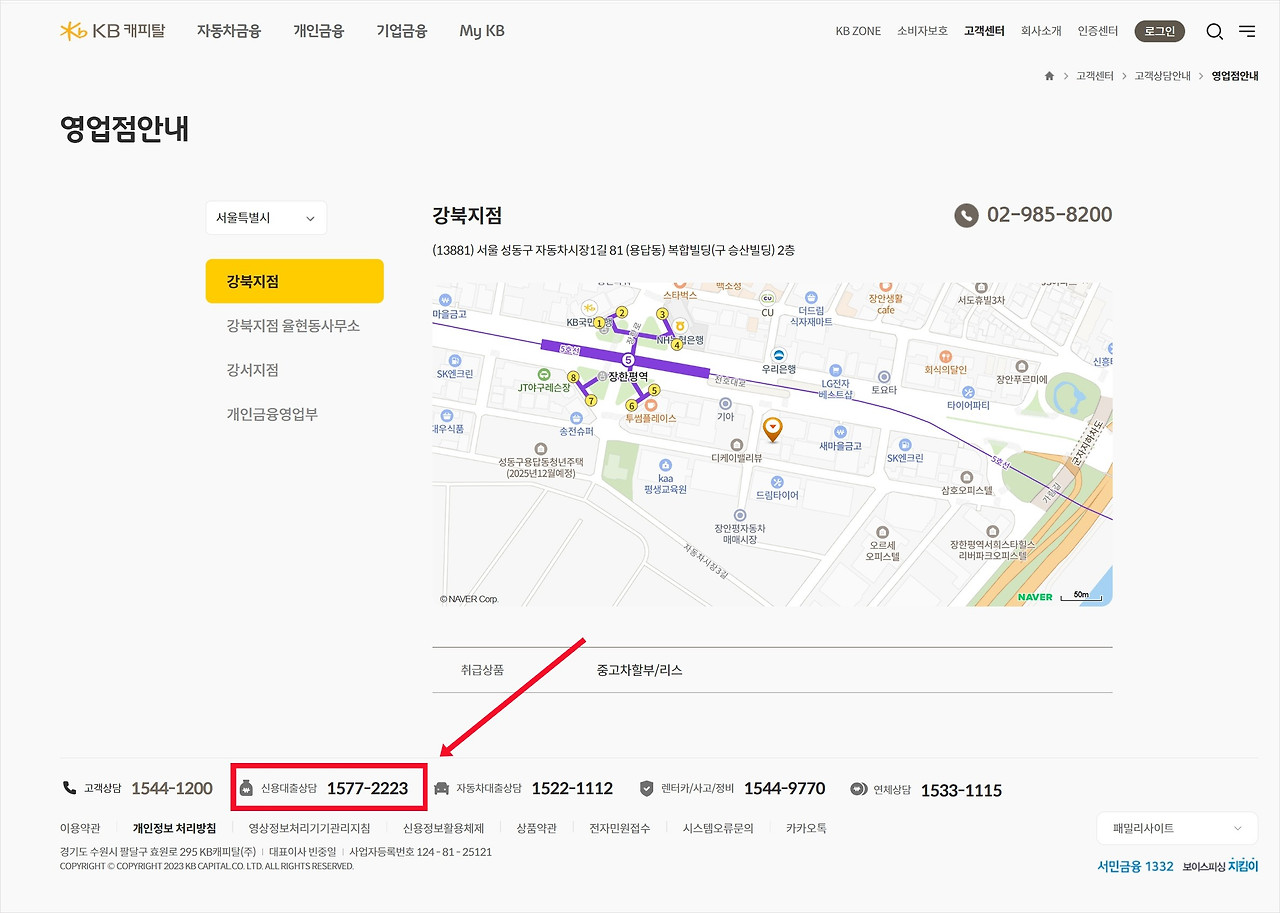Screen dimensions: 1280x913
Task: Open the 개인정보 처리방침 link
Action: coord(174,828)
